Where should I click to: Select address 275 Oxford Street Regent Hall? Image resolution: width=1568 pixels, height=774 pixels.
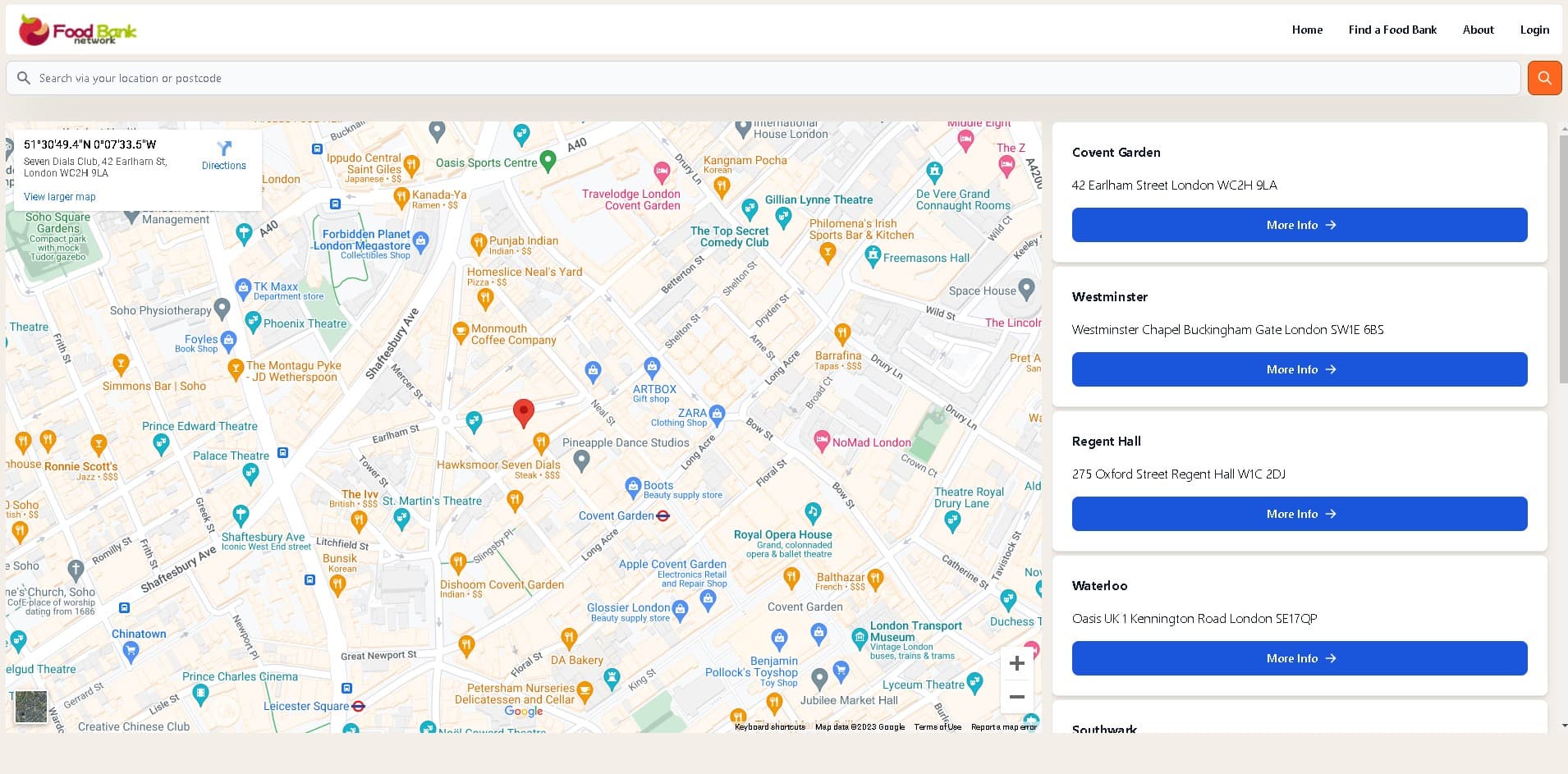coord(1179,474)
